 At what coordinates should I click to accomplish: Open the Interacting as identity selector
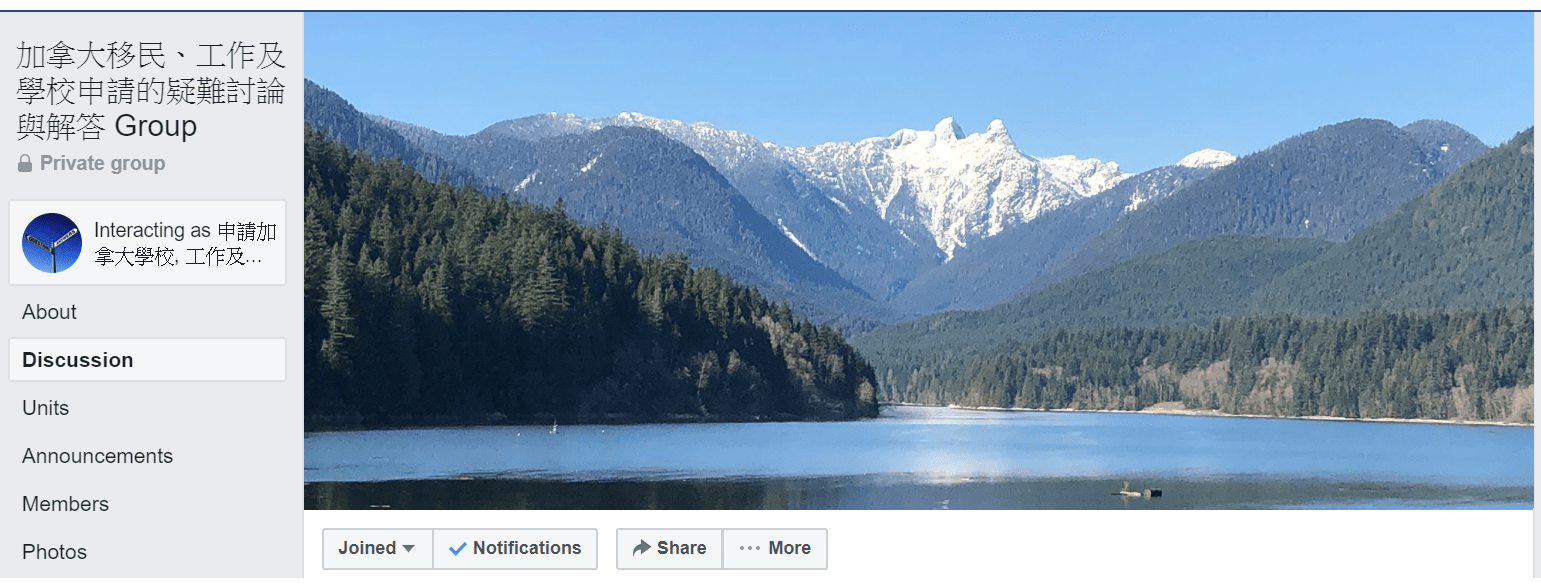click(148, 243)
